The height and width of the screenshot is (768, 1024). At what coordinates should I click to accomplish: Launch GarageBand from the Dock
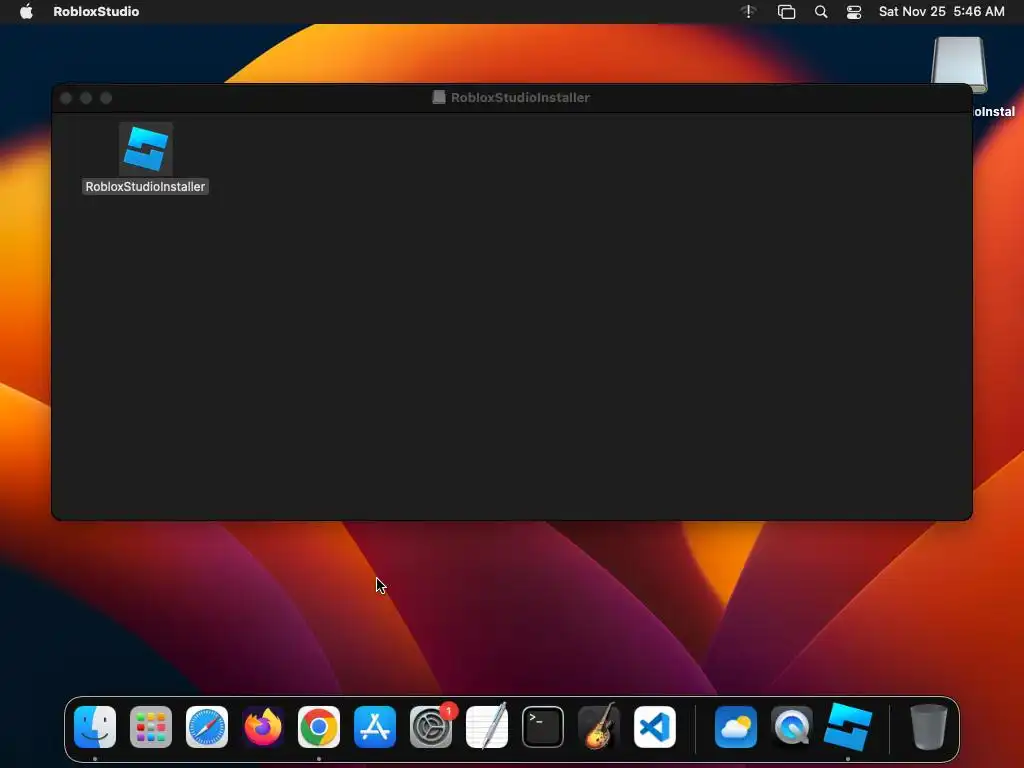click(x=599, y=726)
